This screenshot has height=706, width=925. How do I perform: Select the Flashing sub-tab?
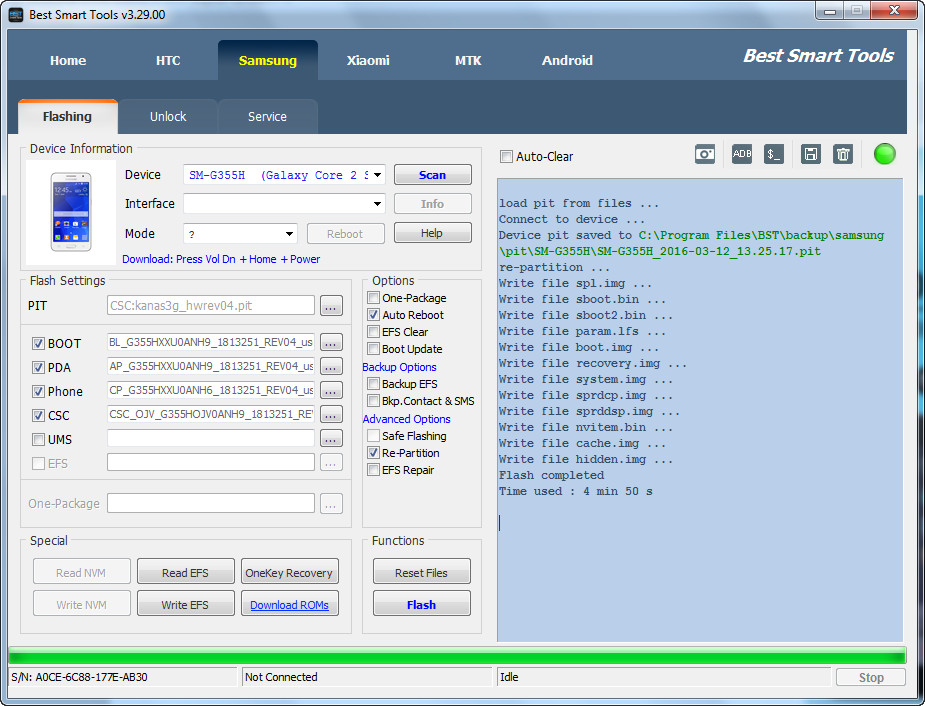[x=67, y=116]
